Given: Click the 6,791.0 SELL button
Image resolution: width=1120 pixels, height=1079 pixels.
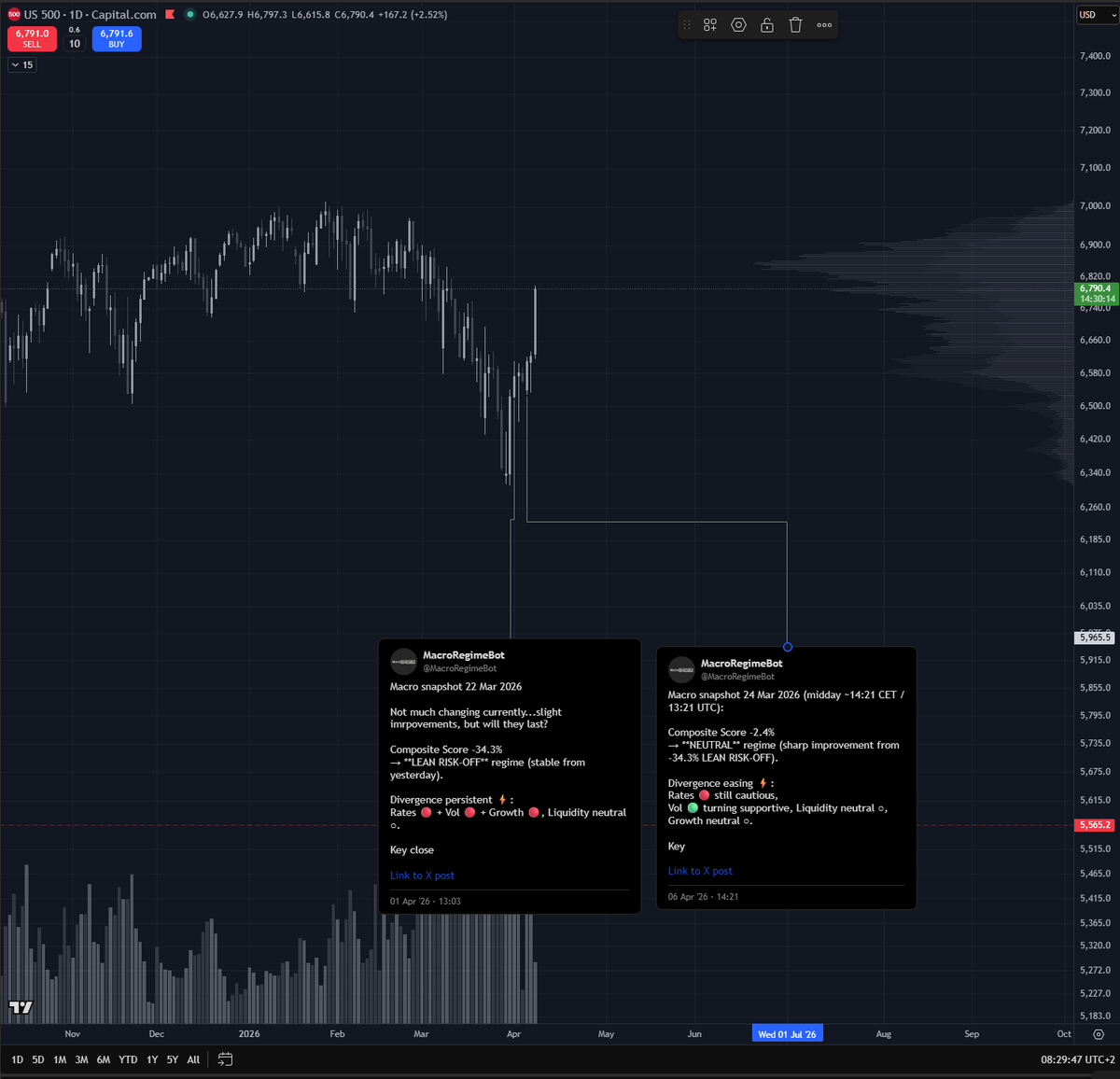Looking at the screenshot, I should point(32,38).
